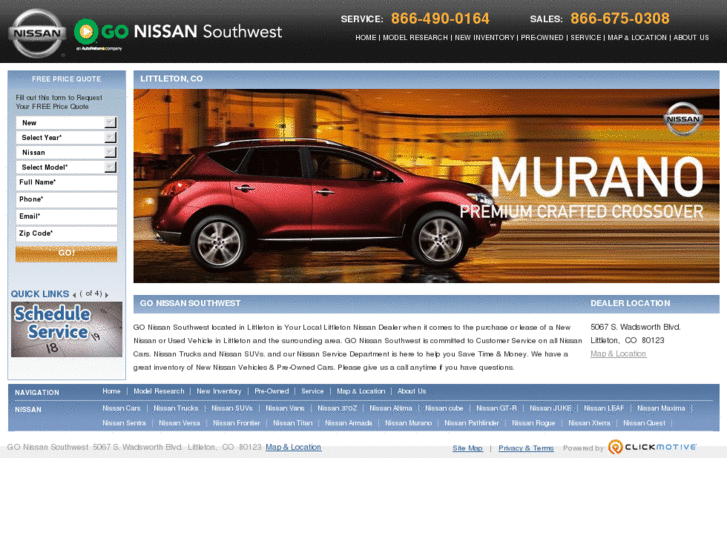Open the Privacy & Terms footer link
The height and width of the screenshot is (545, 727).
pyautogui.click(x=526, y=449)
